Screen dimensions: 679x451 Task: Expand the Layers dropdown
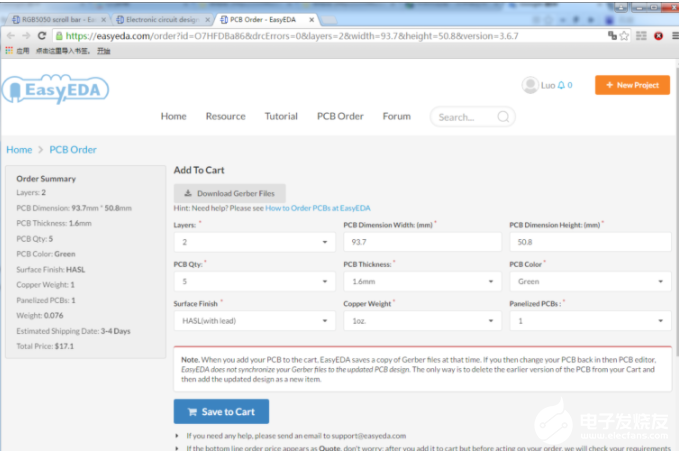pos(255,242)
